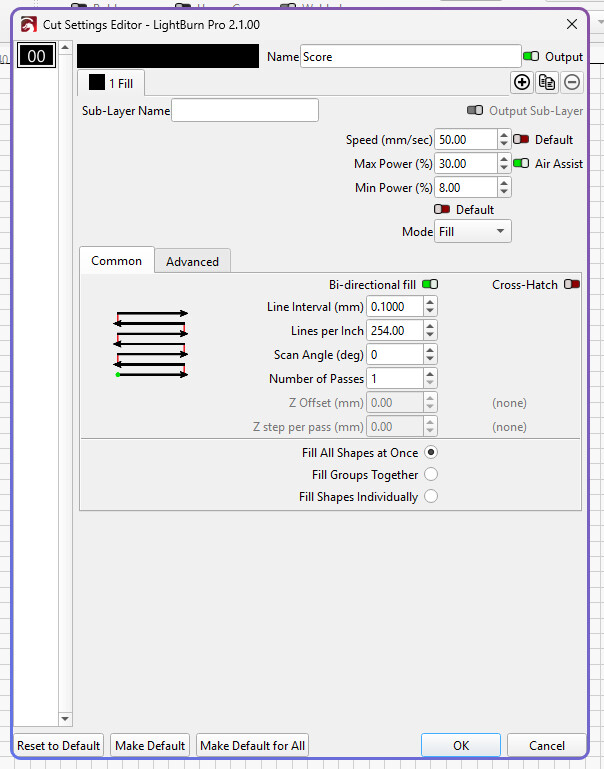This screenshot has width=604, height=769.
Task: Click the Speed value field
Action: [466, 139]
